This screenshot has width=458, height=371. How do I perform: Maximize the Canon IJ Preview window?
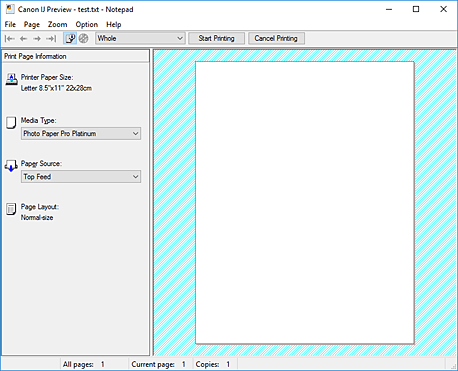416,9
